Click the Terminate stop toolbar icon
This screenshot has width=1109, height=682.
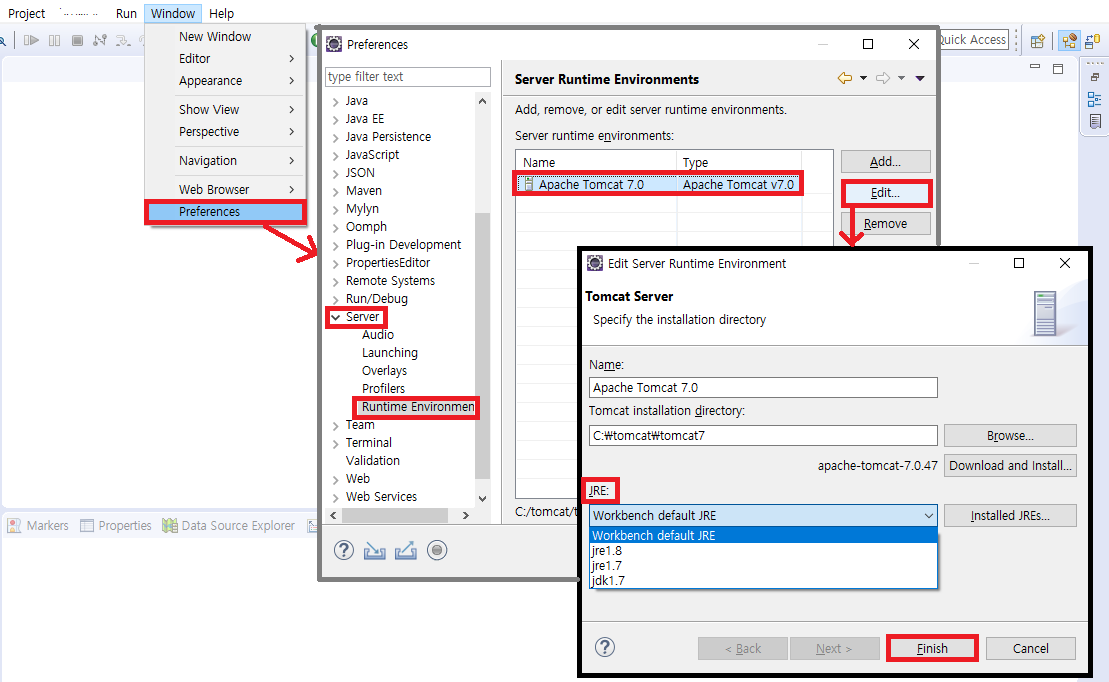78,40
